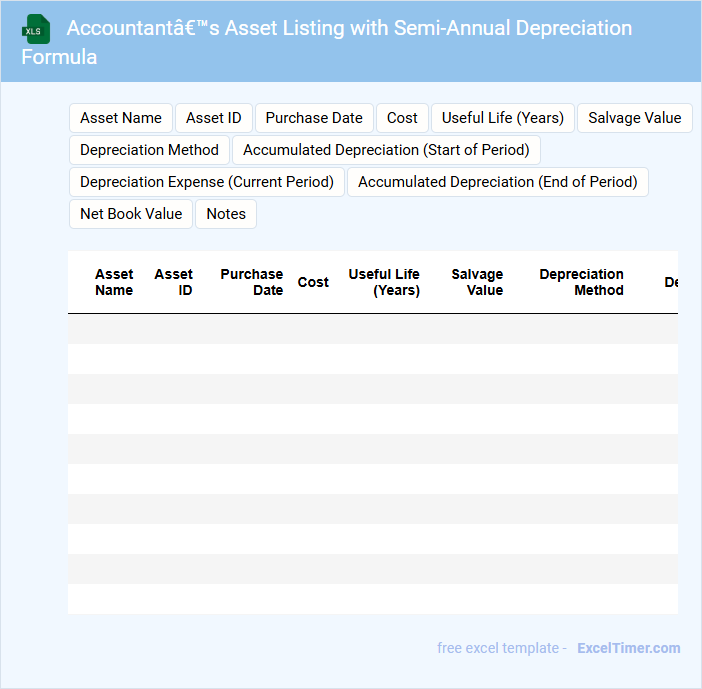Select the Asset Name tag
This screenshot has width=702, height=689.
click(x=121, y=118)
